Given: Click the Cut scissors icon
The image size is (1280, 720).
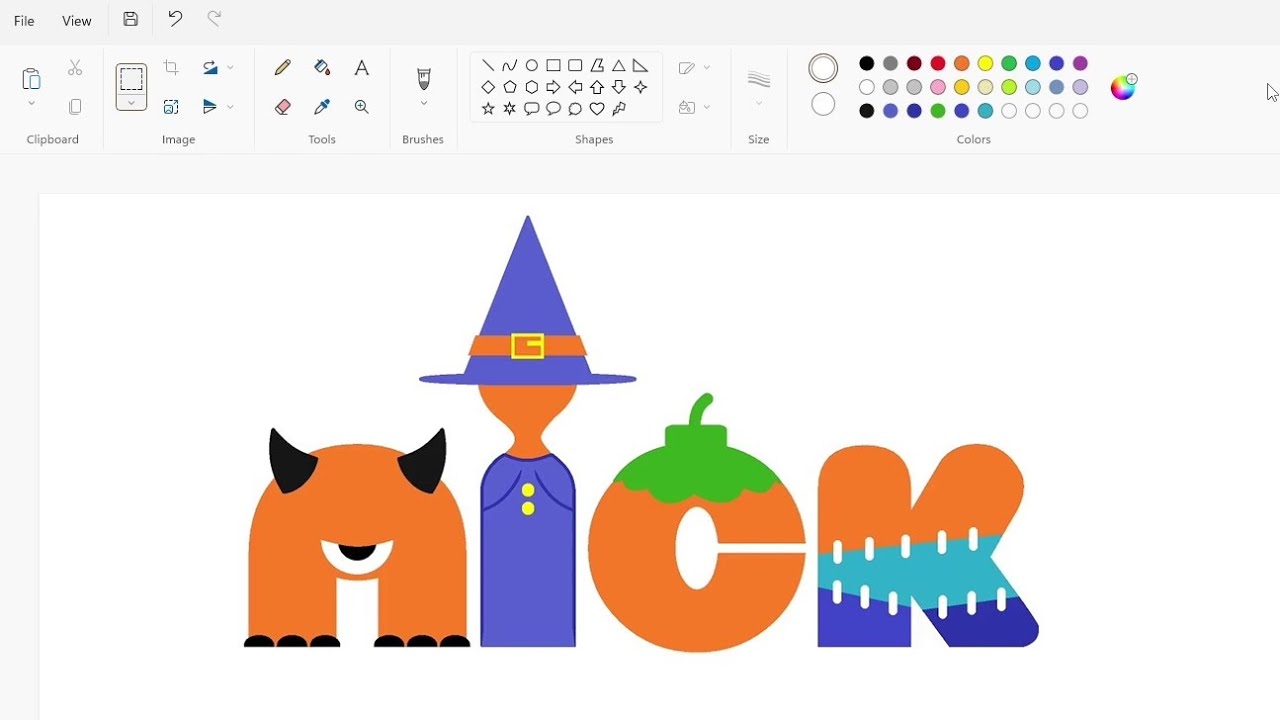Looking at the screenshot, I should [75, 68].
